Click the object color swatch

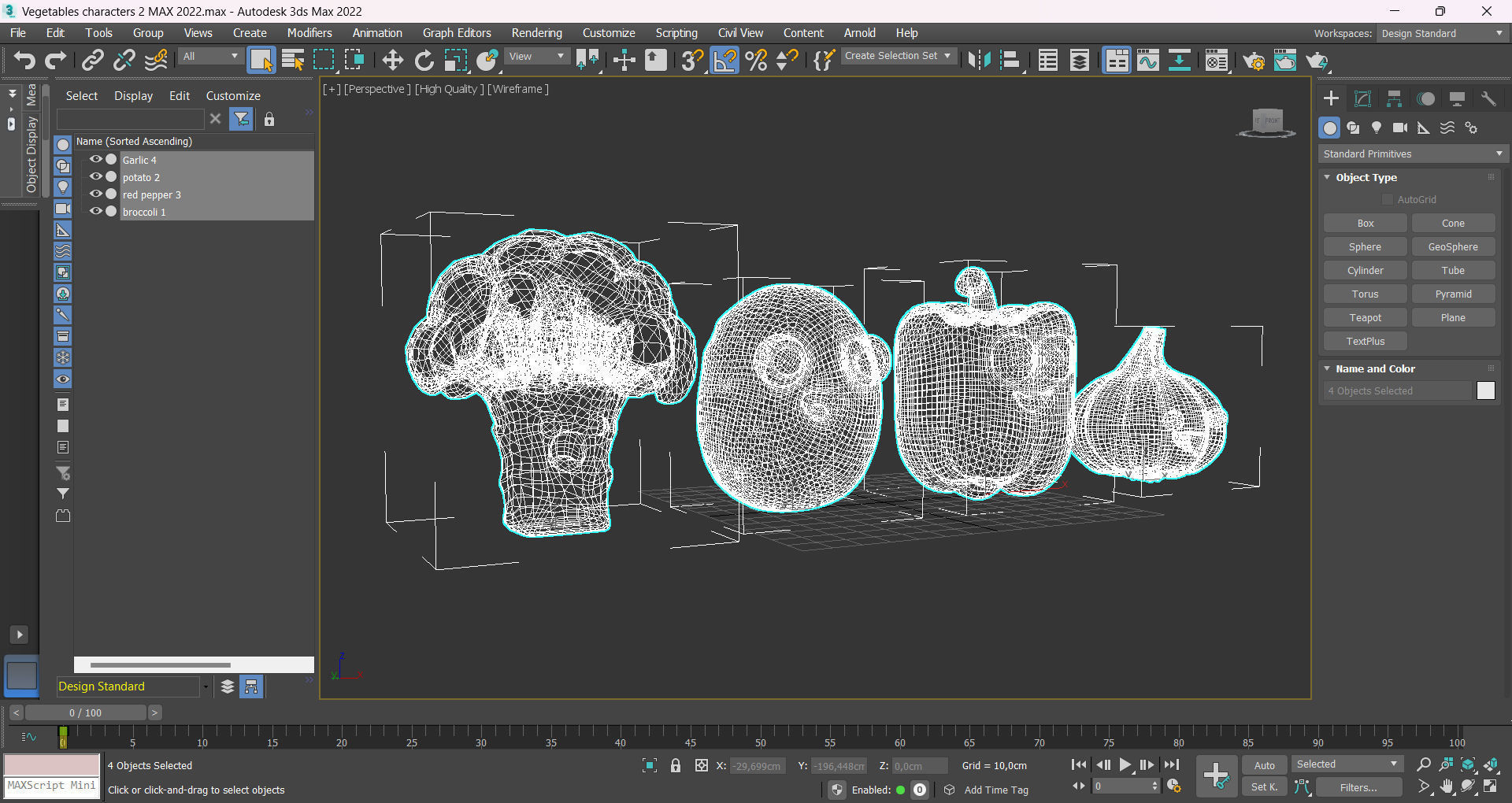point(1486,390)
